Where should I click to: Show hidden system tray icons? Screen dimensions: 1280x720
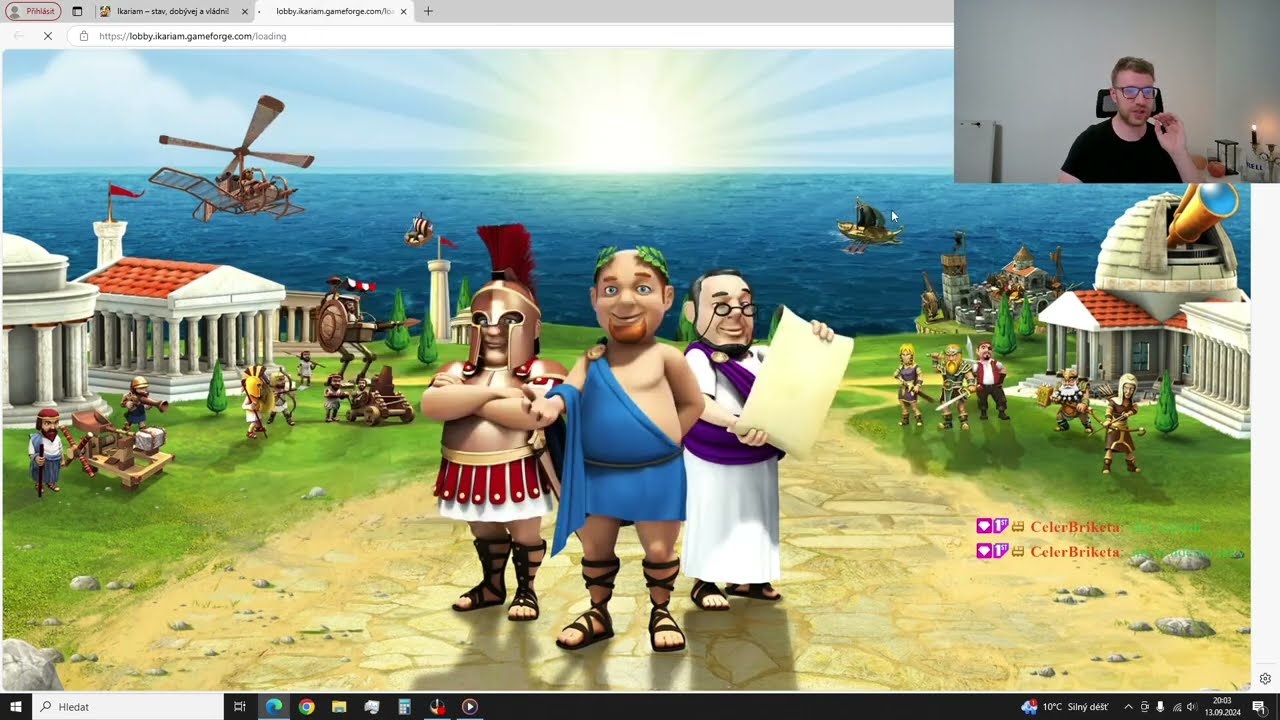1129,707
